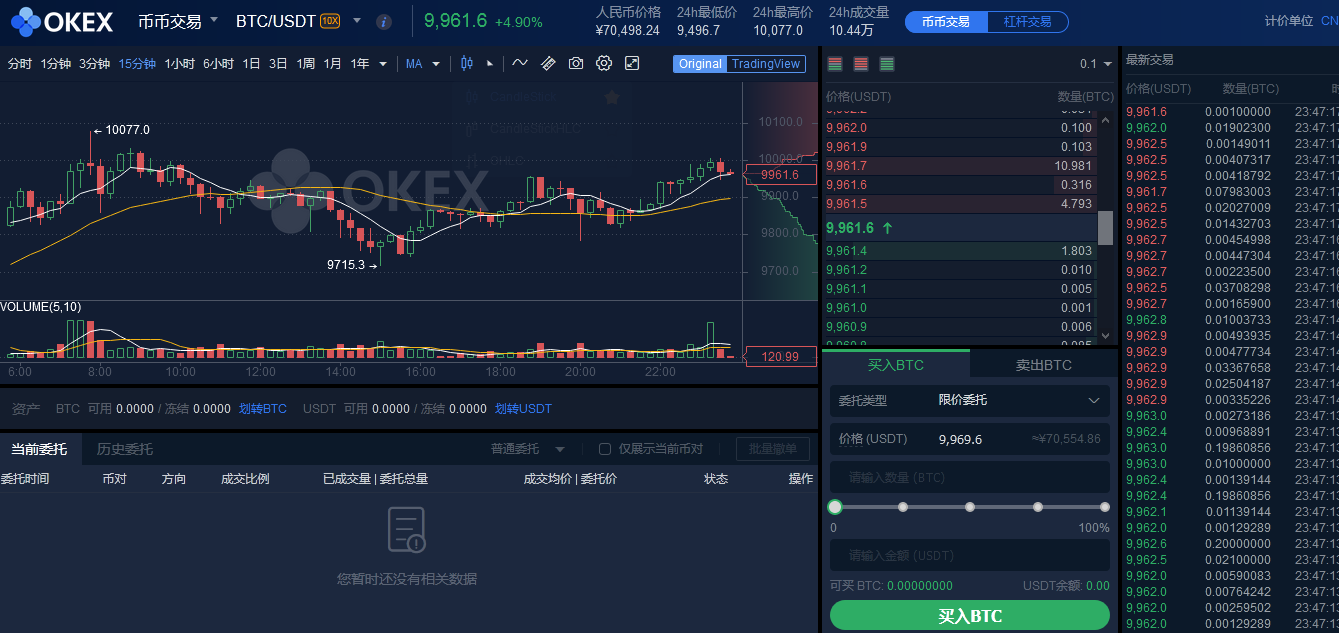The height and width of the screenshot is (633, 1339).
Task: Switch chart to TradingView mode
Action: coord(766,63)
